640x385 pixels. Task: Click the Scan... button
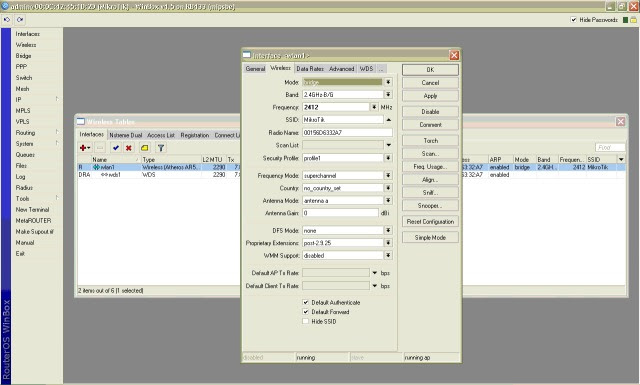point(430,154)
